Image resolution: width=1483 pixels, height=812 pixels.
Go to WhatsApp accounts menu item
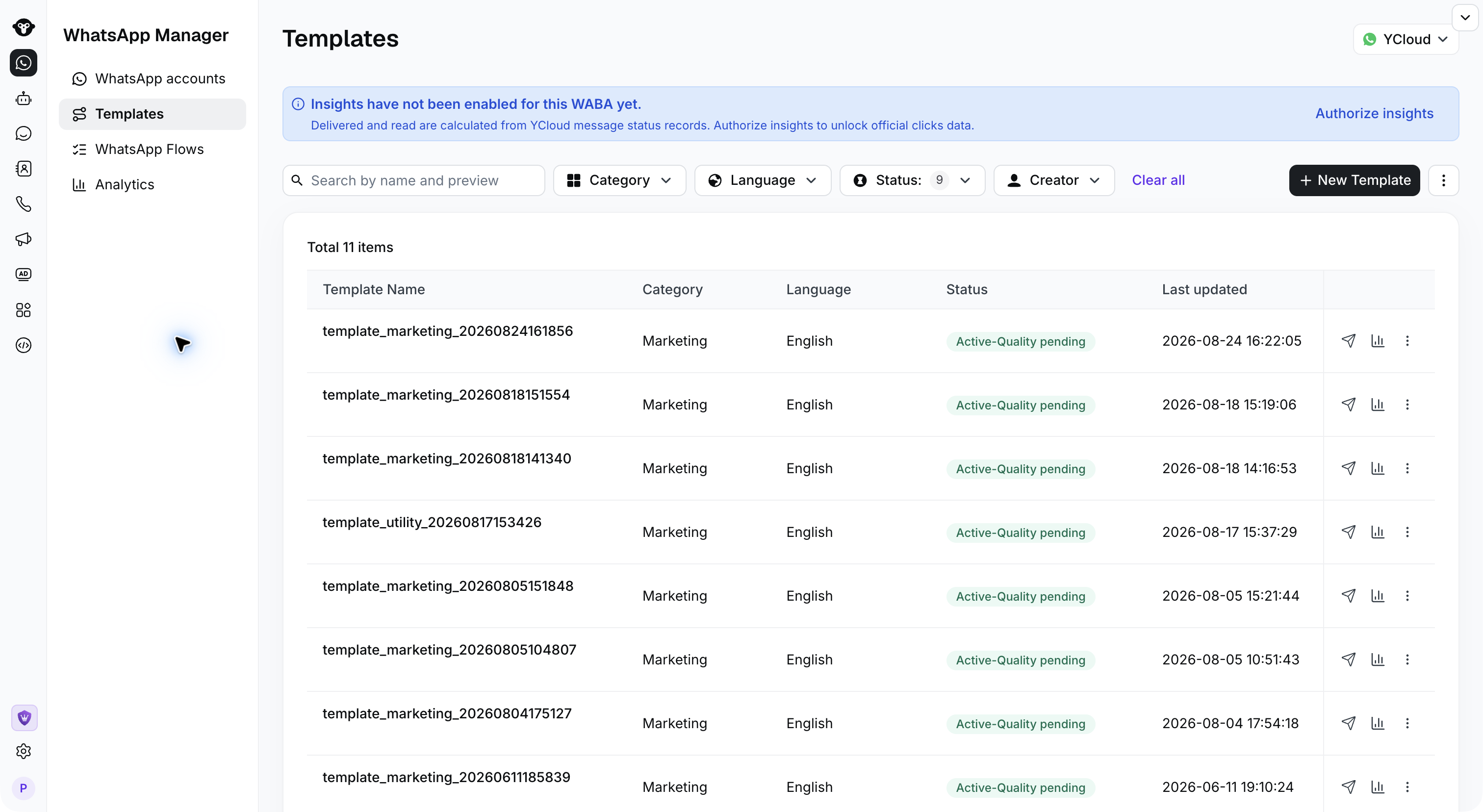(153, 79)
